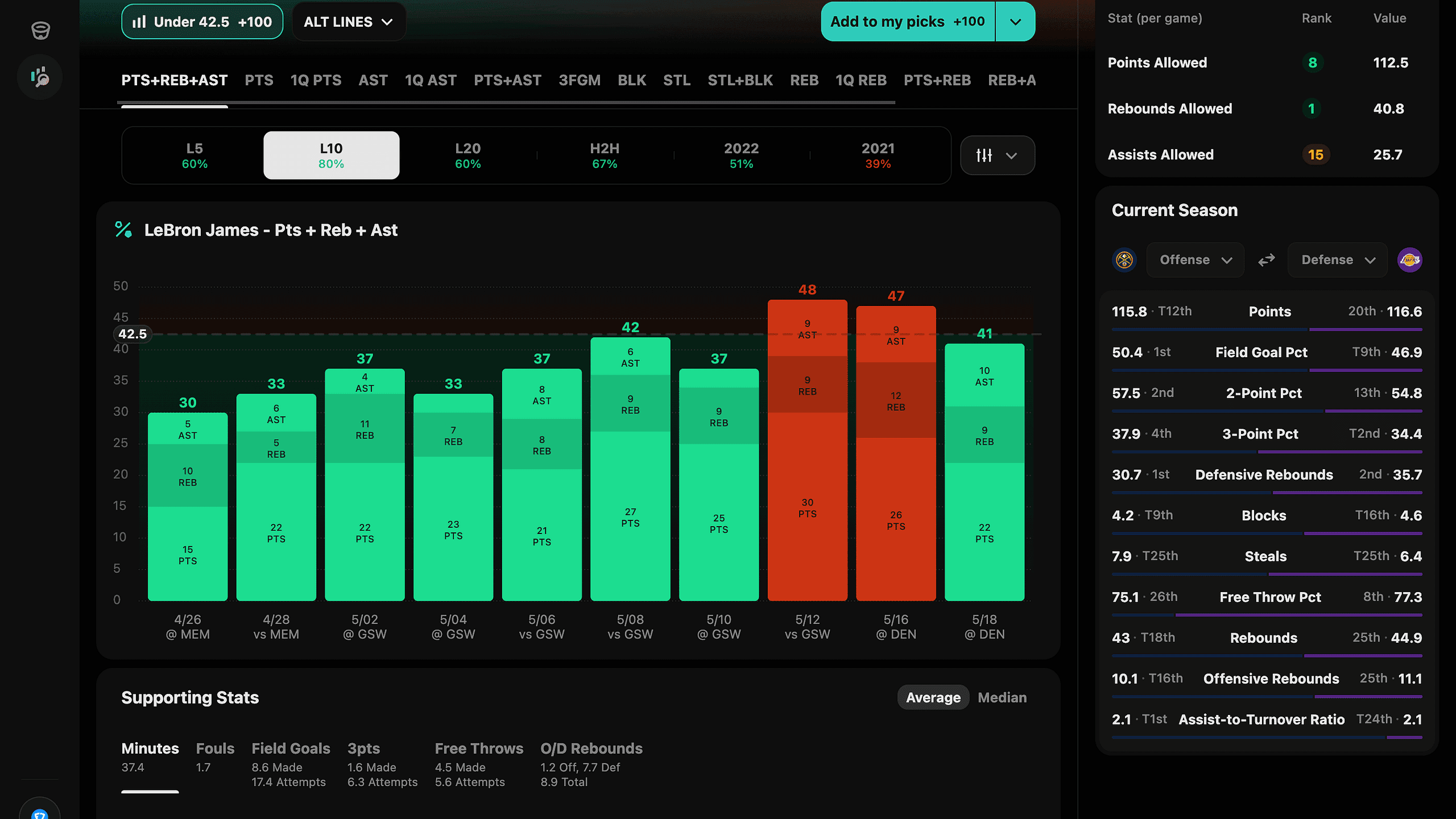This screenshot has width=1456, height=819.
Task: Open the REB tab
Action: (804, 80)
